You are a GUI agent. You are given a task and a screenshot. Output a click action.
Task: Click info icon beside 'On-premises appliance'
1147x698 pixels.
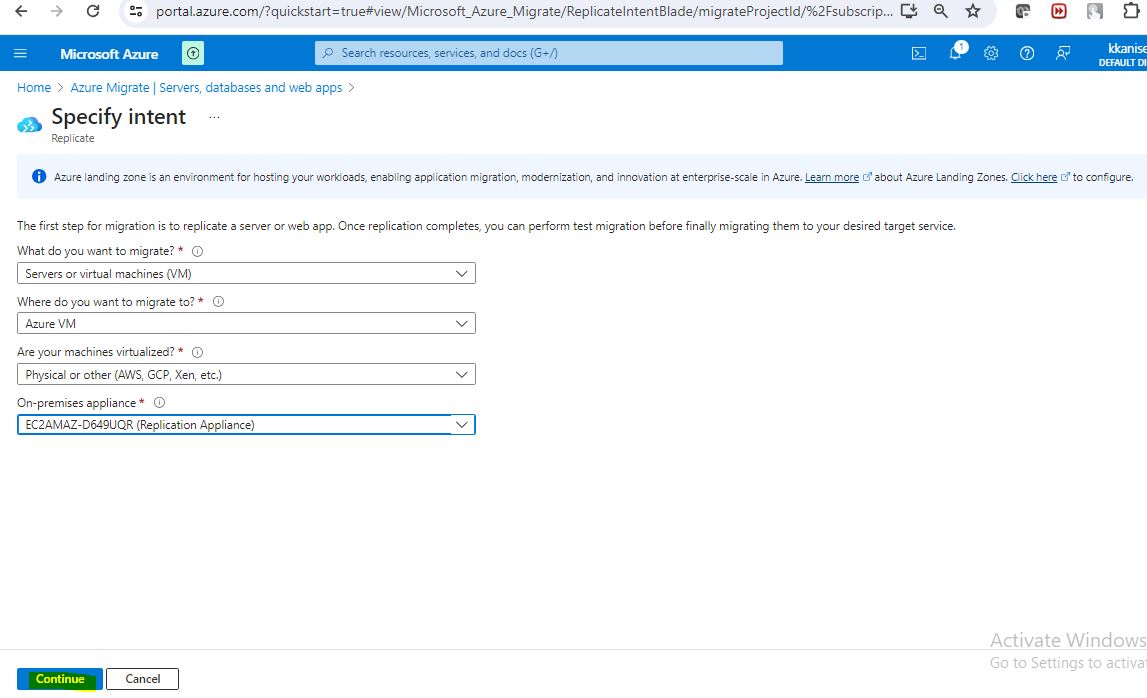(x=159, y=403)
